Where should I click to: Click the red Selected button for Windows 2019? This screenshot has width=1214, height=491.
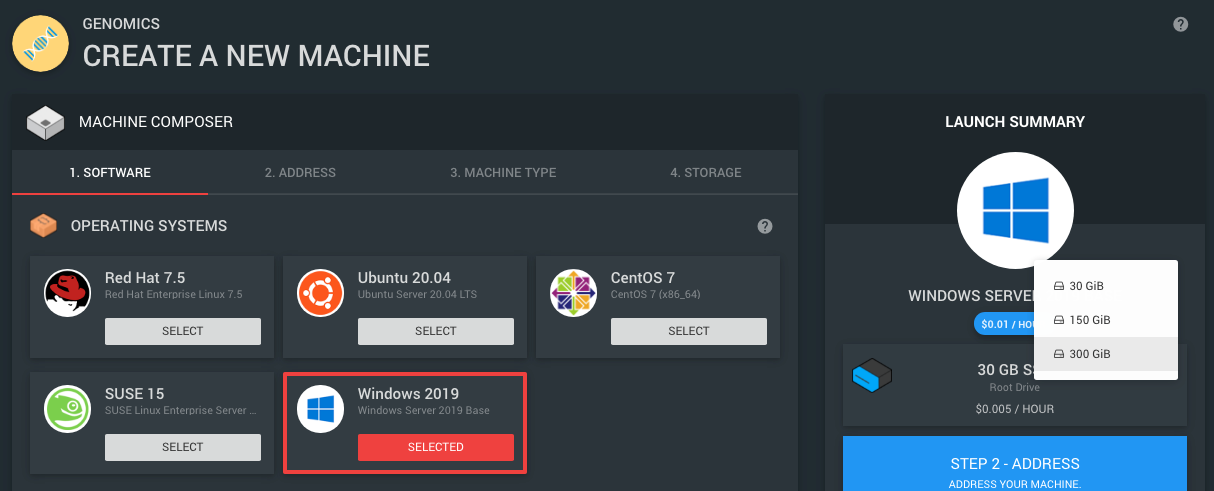(x=436, y=447)
